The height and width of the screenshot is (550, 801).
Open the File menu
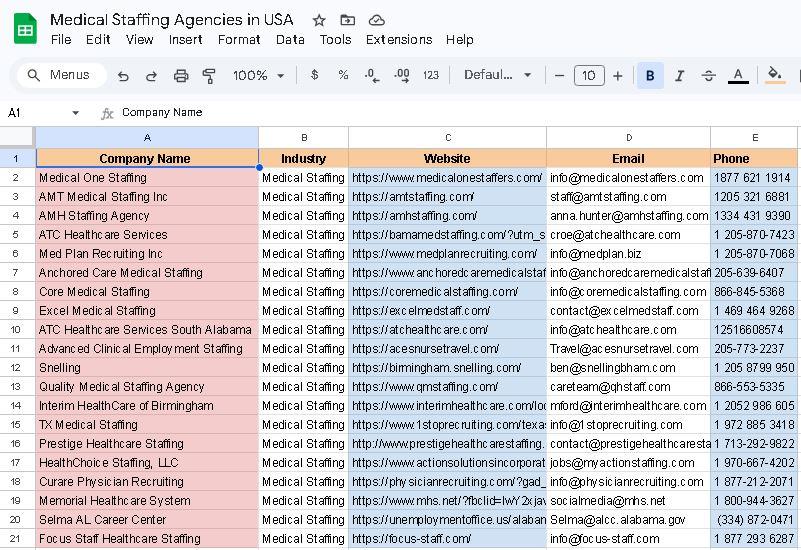click(61, 40)
